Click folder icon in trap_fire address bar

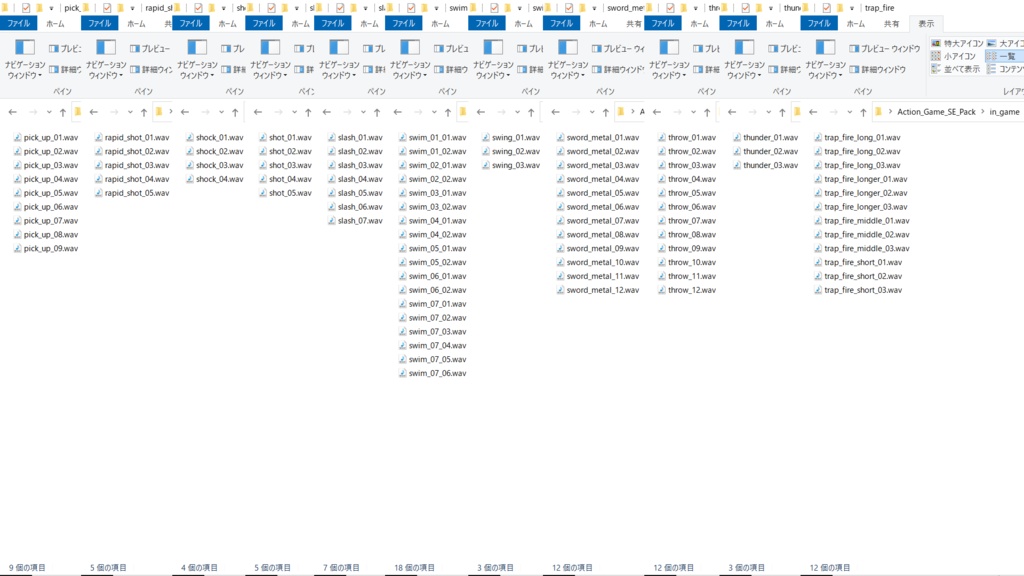pyautogui.click(x=878, y=112)
